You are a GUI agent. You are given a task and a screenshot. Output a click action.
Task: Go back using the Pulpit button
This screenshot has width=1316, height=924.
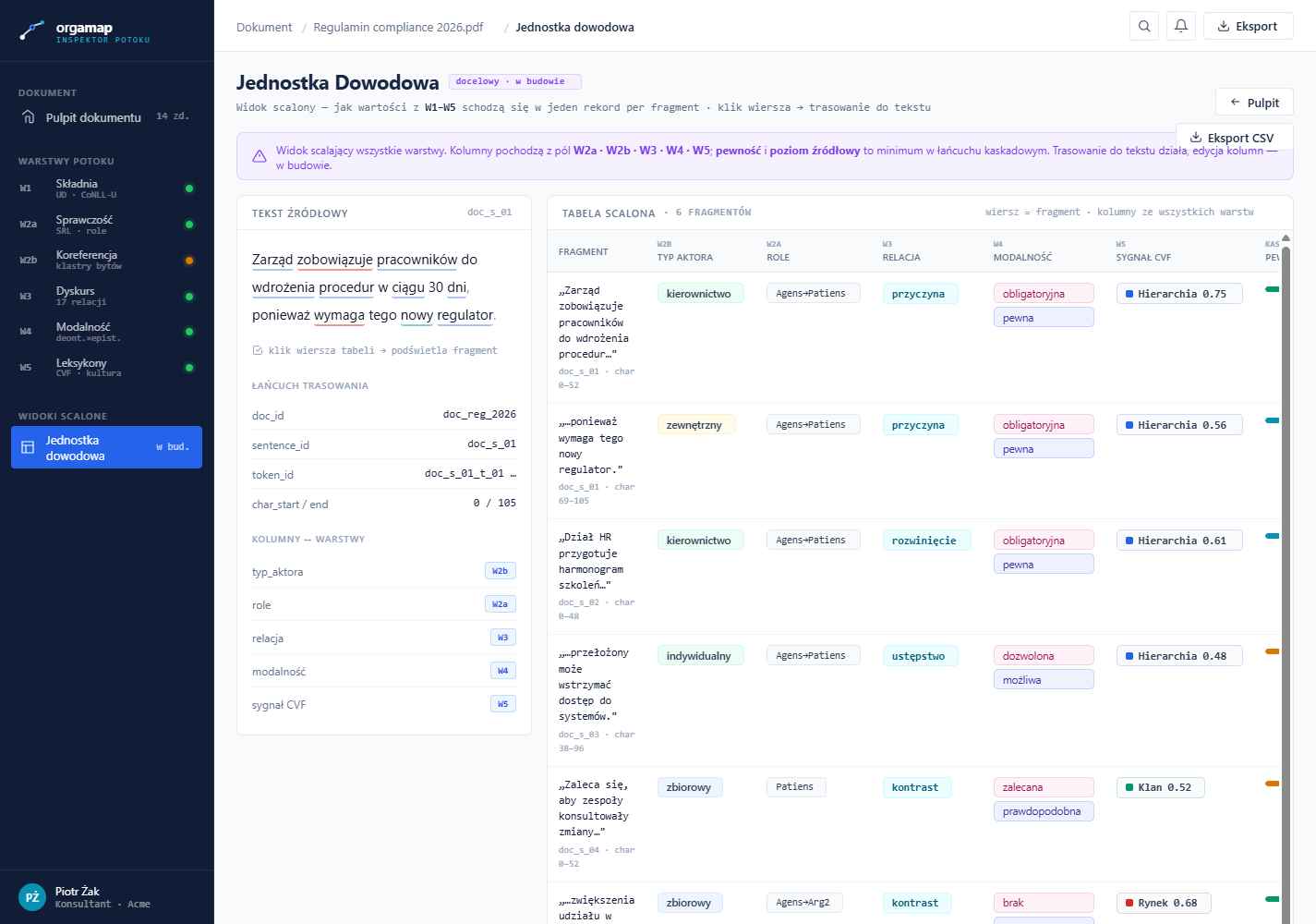pyautogui.click(x=1254, y=103)
